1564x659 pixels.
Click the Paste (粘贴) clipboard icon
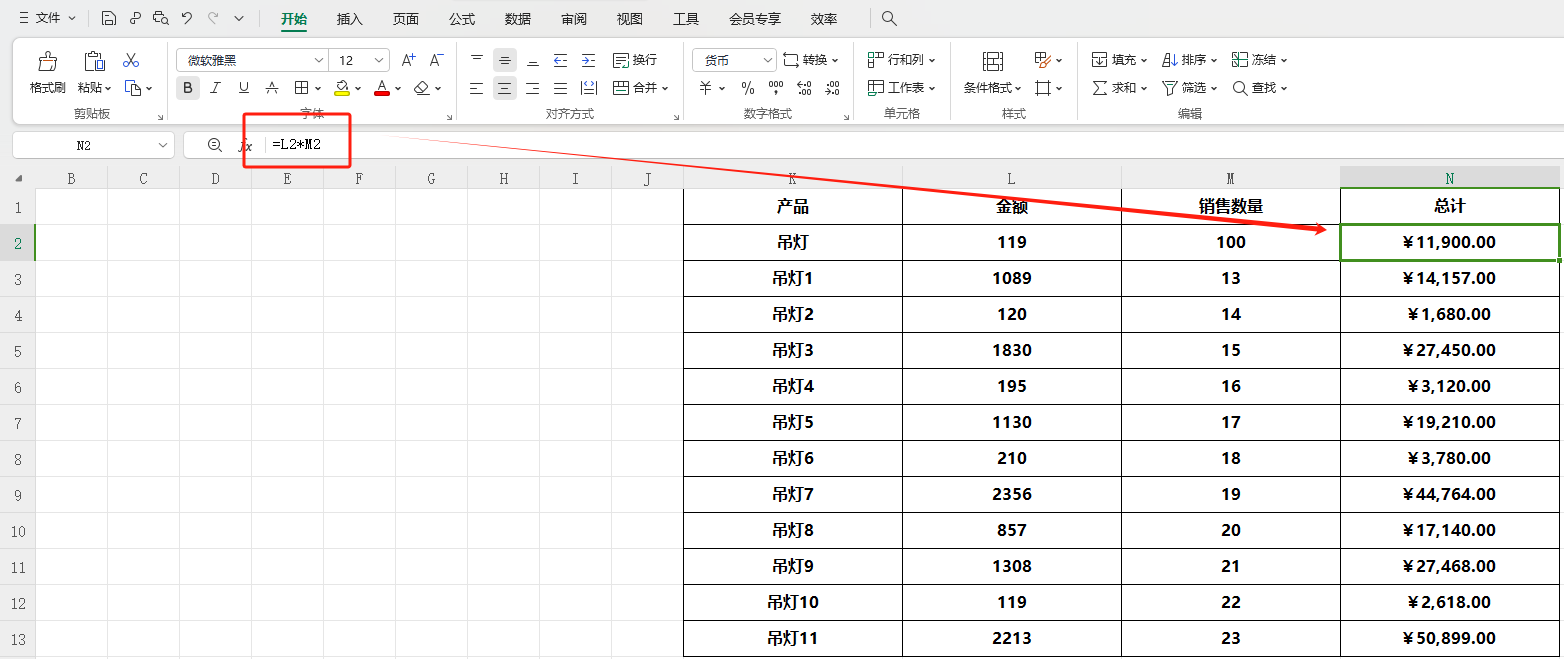point(95,61)
